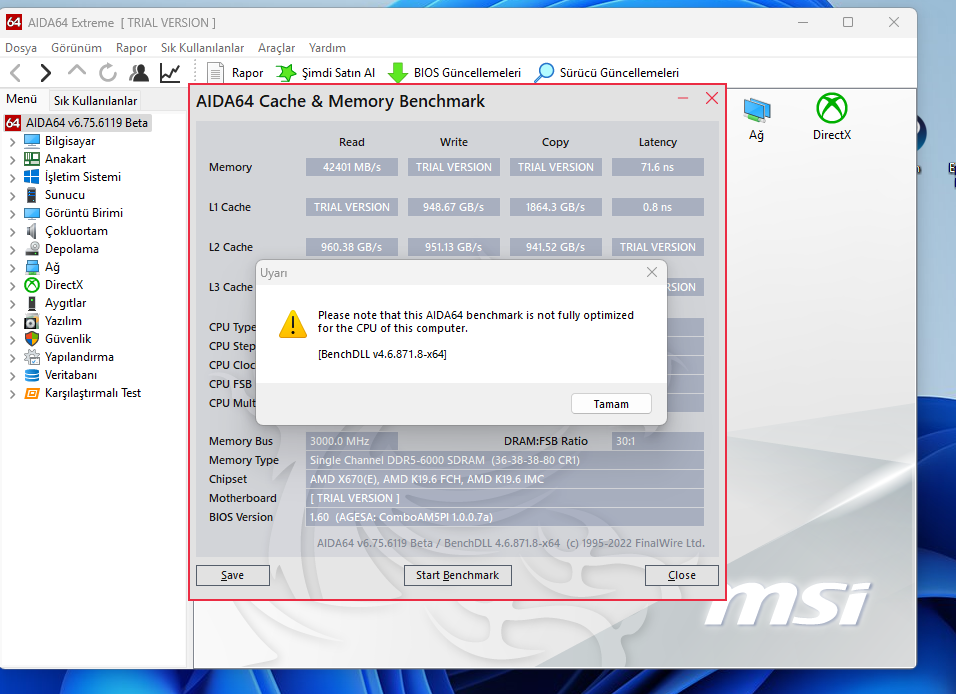
Task: Expand the tree's Ağ node chevron
Action: coord(12,268)
